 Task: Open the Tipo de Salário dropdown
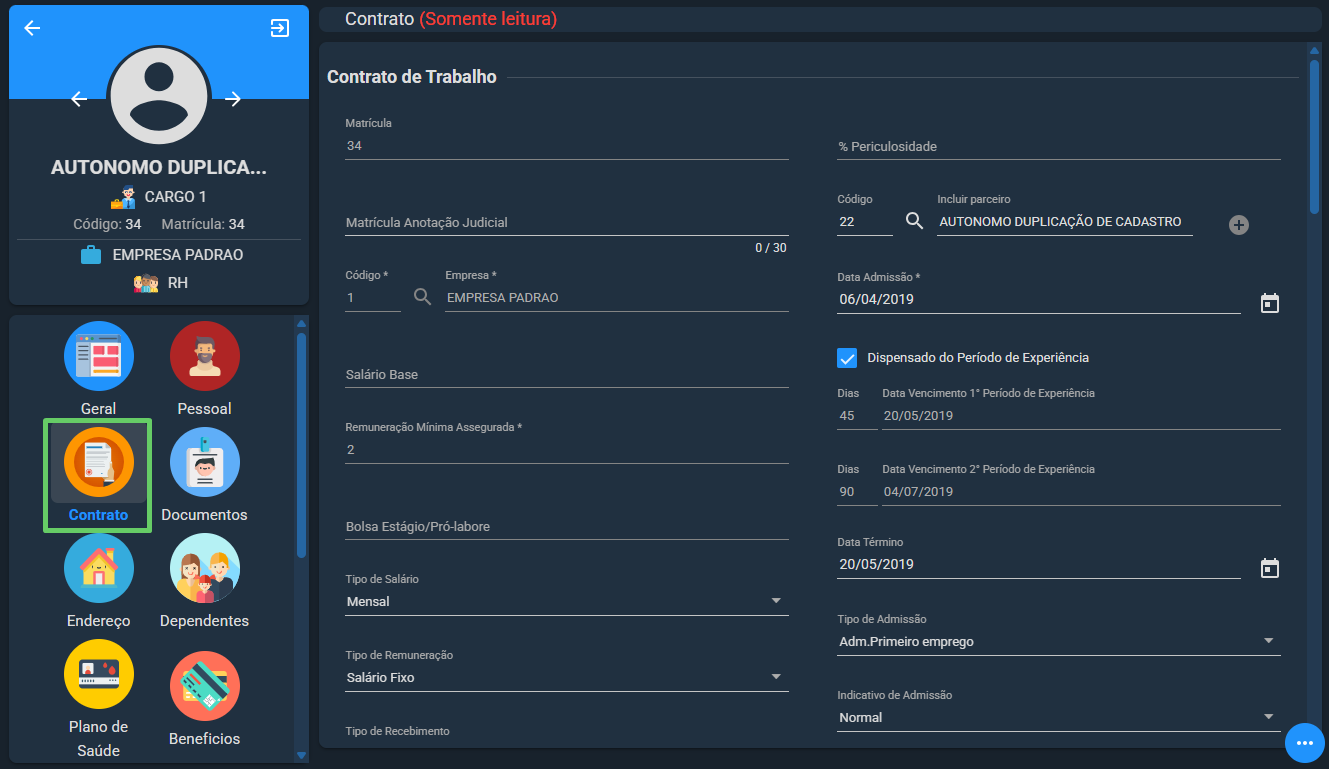tap(567, 601)
